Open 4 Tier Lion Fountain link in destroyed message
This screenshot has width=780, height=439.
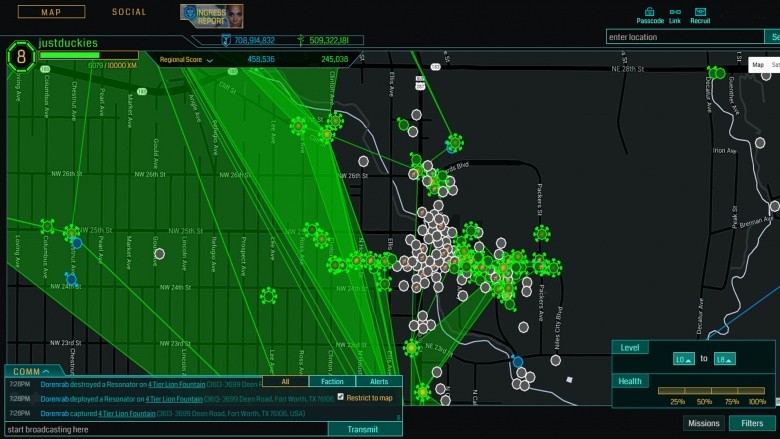pos(177,384)
